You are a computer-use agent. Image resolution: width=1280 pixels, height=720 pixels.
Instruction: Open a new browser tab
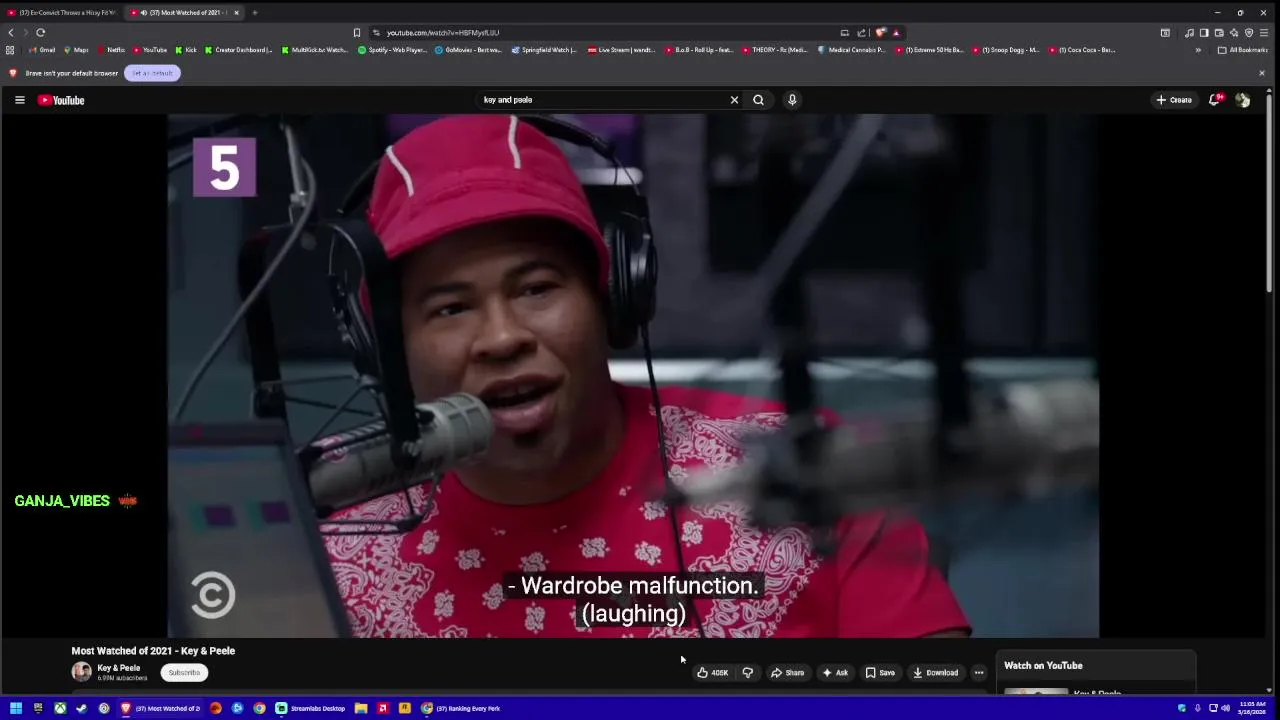coord(255,13)
